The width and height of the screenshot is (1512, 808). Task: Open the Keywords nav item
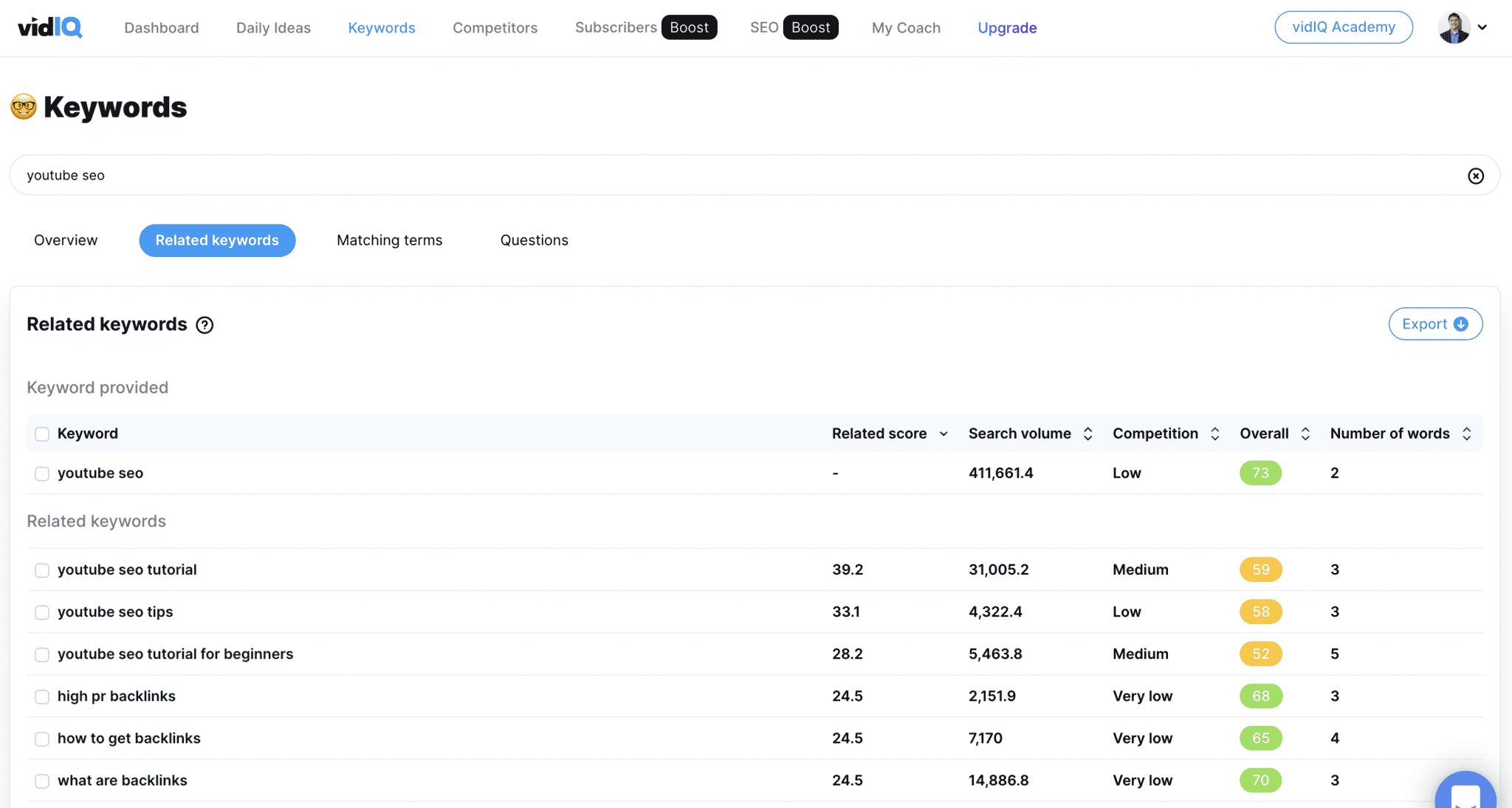[x=382, y=28]
